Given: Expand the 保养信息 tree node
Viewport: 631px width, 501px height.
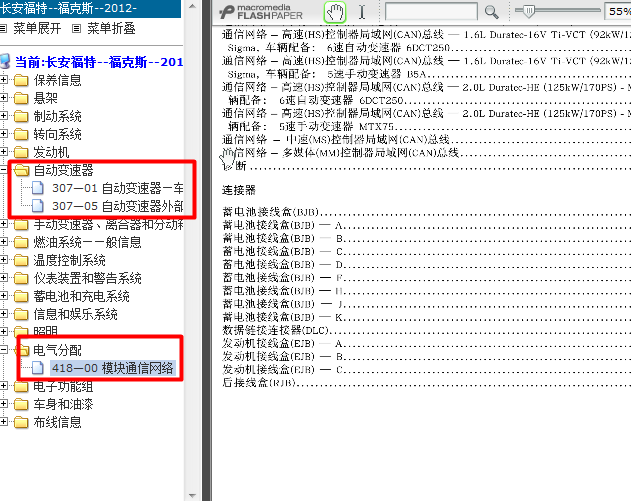Looking at the screenshot, I should [x=3, y=80].
